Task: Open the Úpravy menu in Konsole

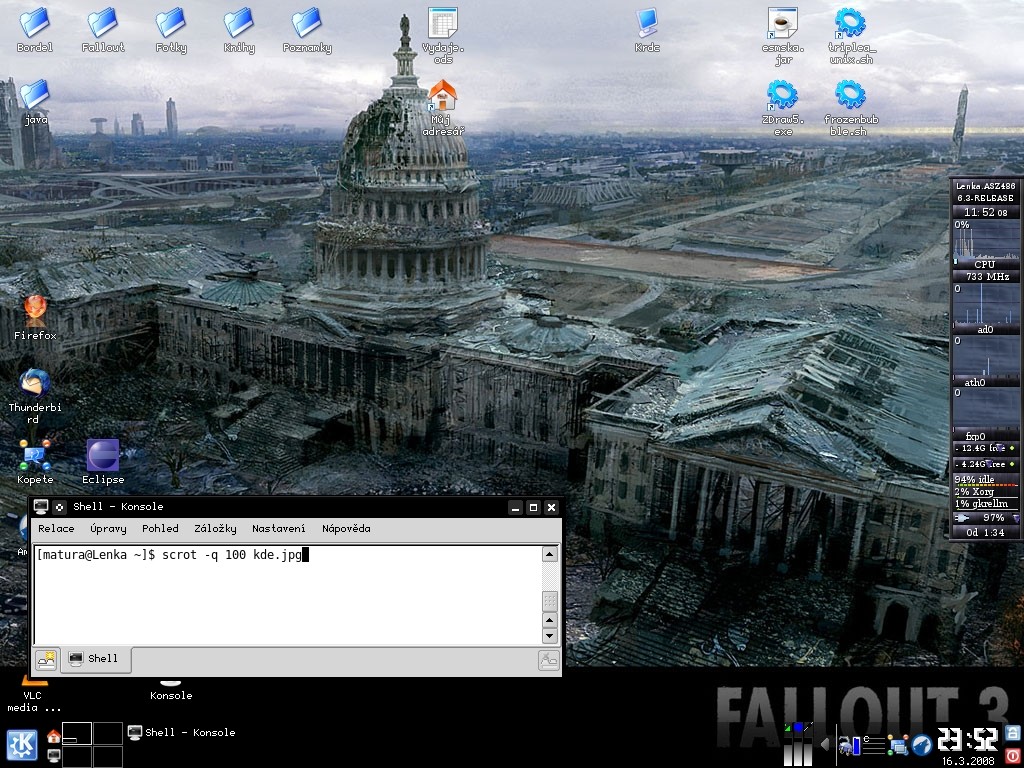Action: (108, 528)
